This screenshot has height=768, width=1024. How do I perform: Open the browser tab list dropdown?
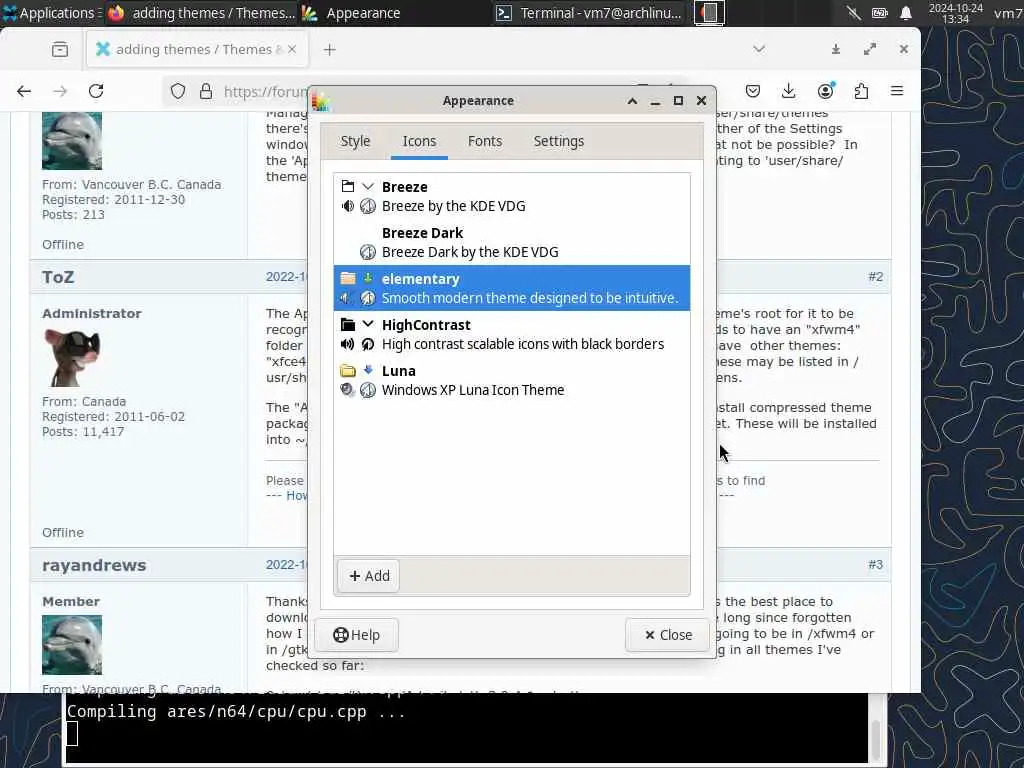point(759,49)
